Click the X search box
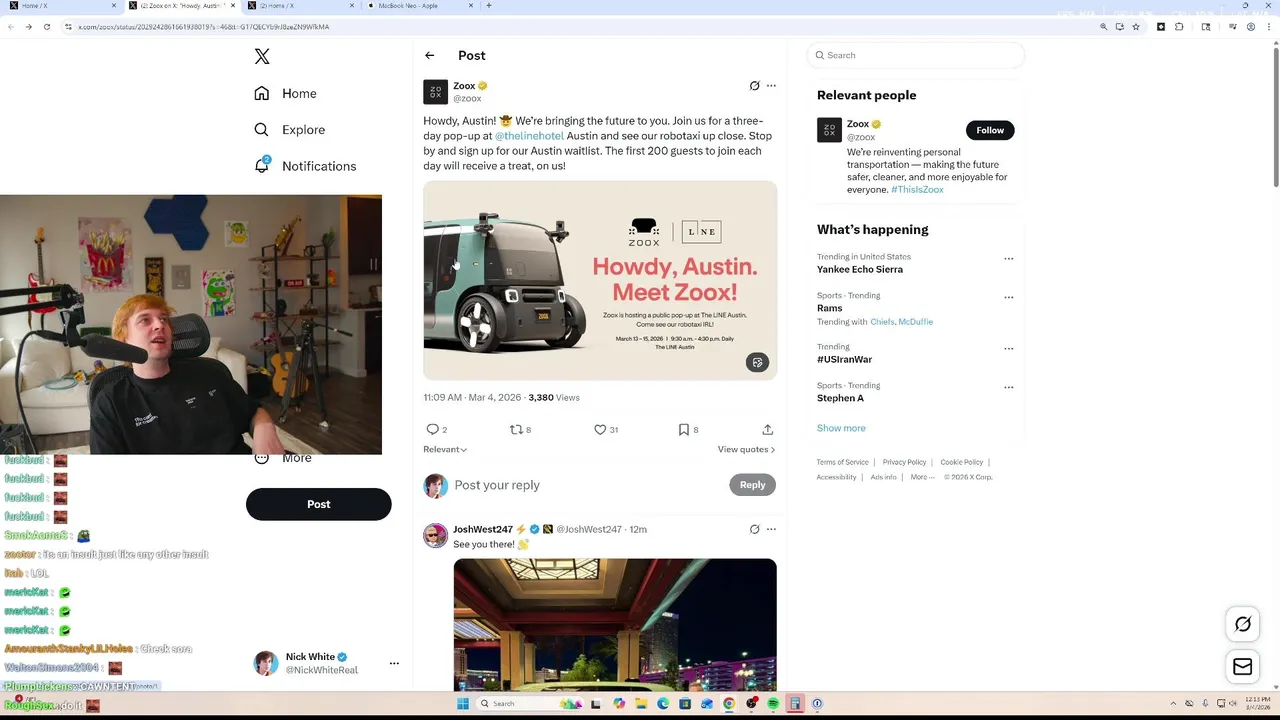 pos(916,56)
